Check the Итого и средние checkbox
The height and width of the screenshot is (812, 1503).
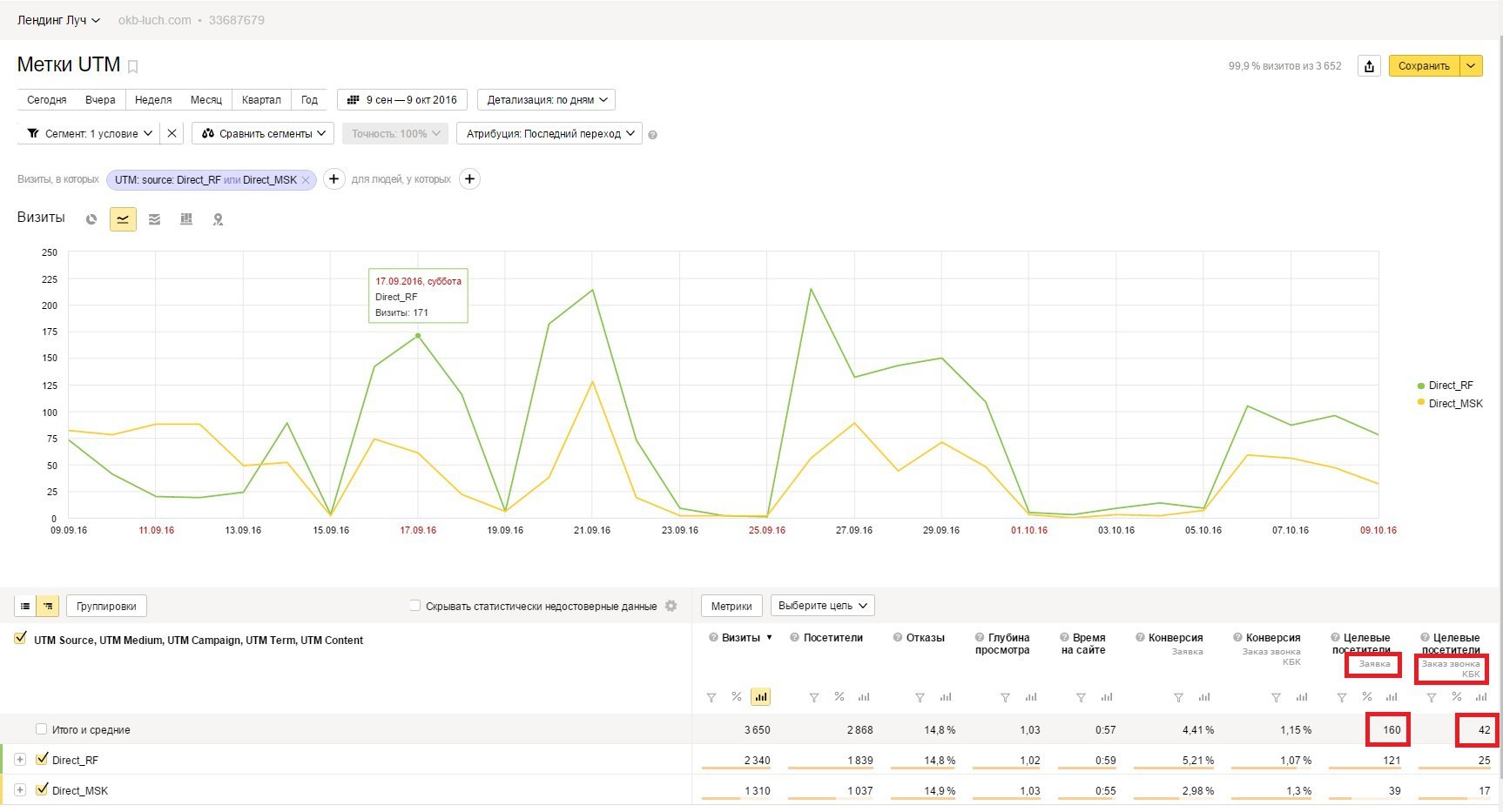(x=41, y=729)
